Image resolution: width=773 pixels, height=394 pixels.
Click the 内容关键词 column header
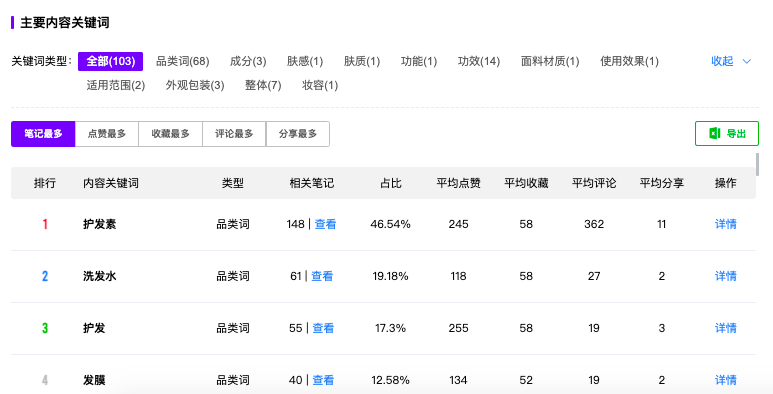point(110,183)
